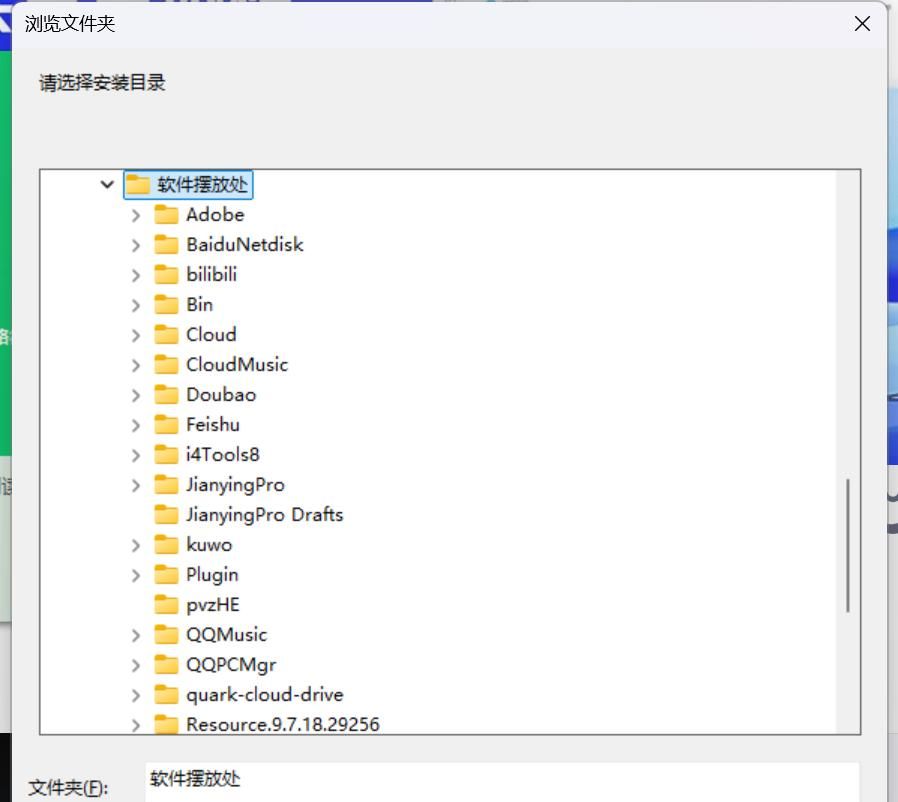898x802 pixels.
Task: Select the Doubao folder name
Action: coord(221,395)
